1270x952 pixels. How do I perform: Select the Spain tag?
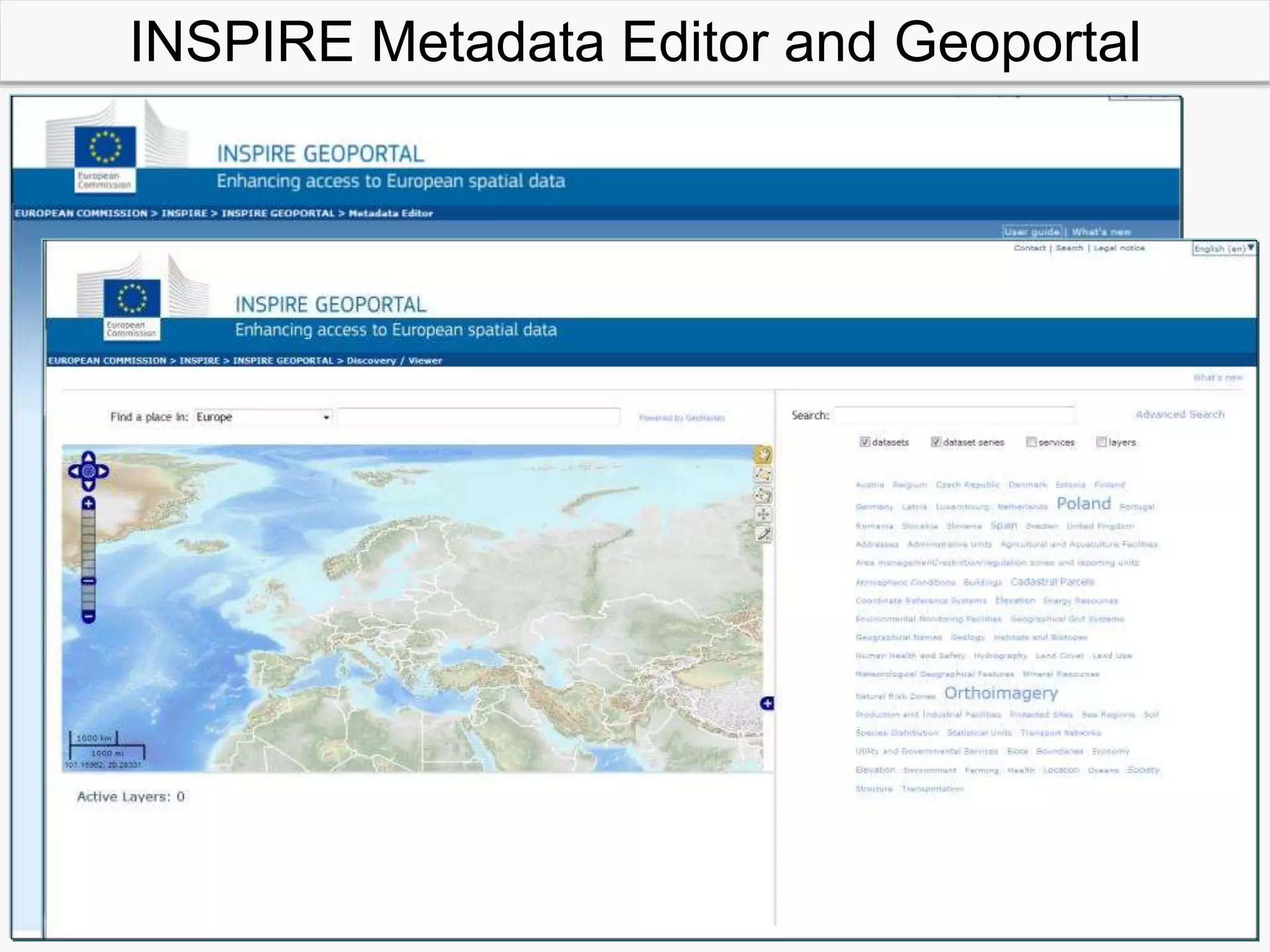click(x=1003, y=526)
